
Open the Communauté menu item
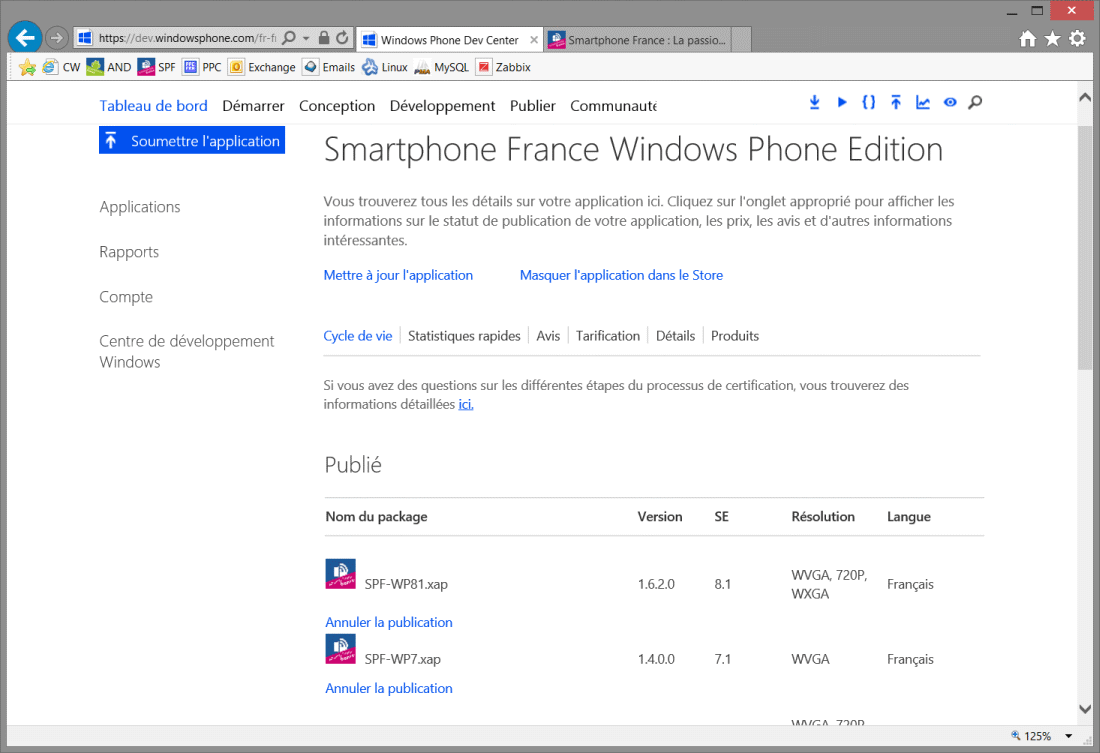tap(613, 106)
